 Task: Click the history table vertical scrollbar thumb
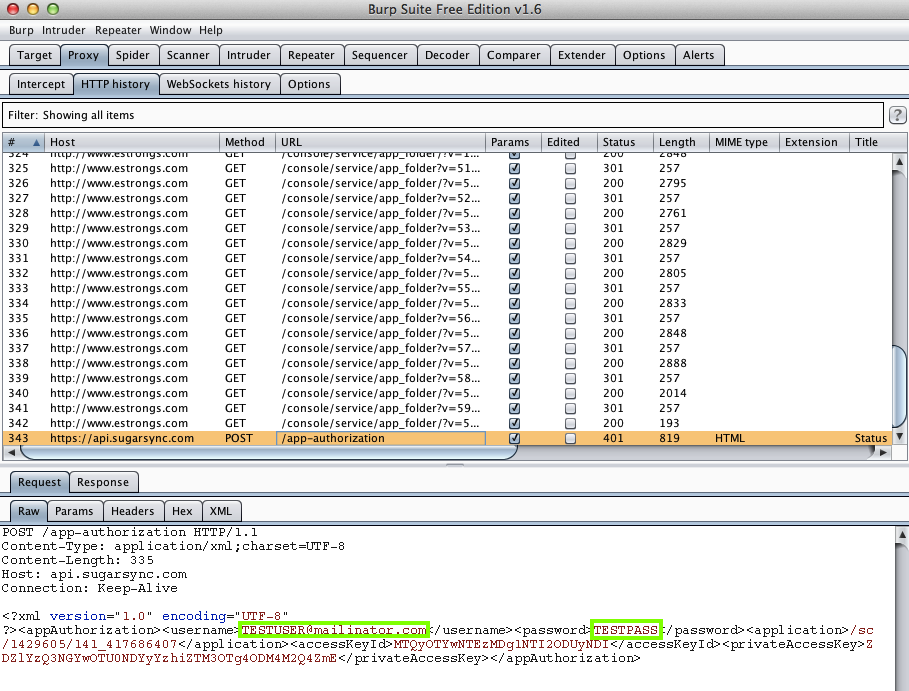900,385
